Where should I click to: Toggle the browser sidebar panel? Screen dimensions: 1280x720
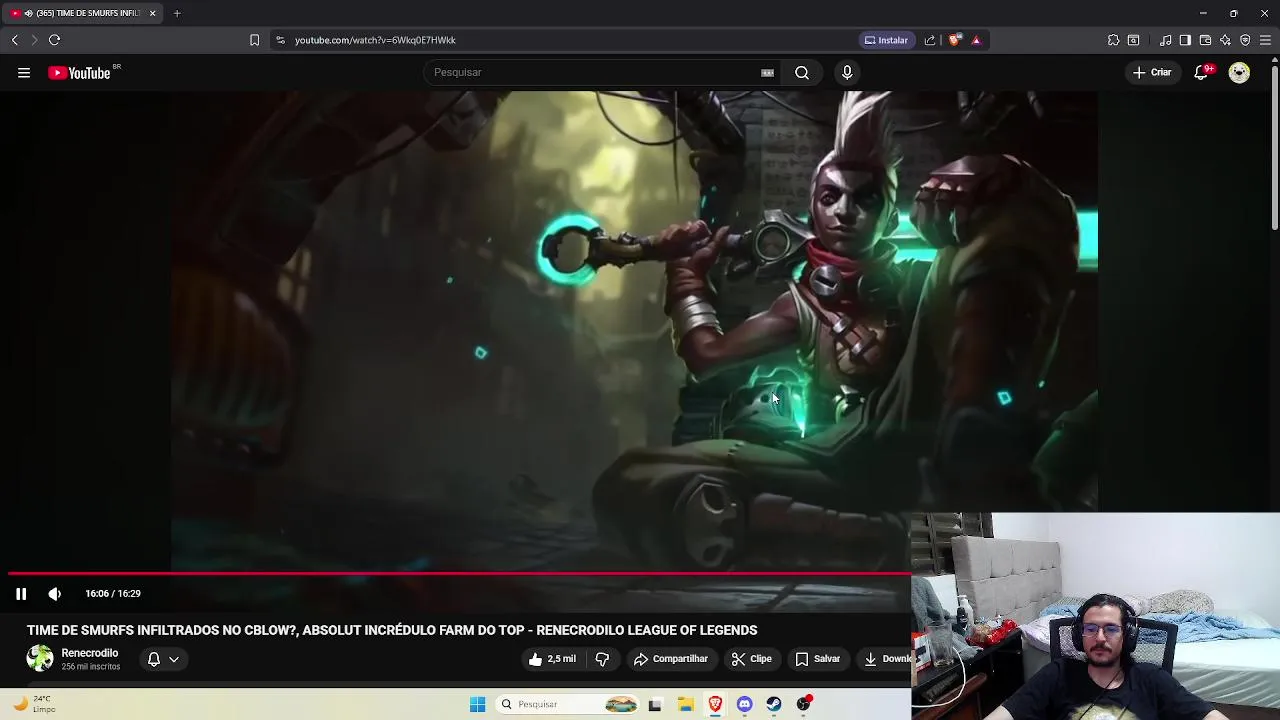1185,40
